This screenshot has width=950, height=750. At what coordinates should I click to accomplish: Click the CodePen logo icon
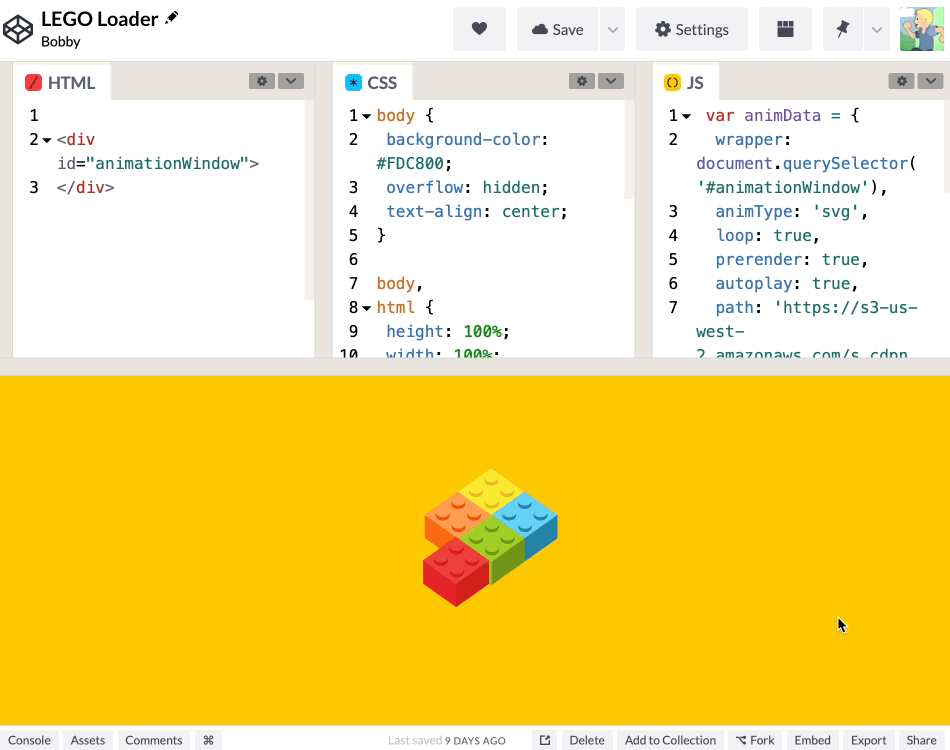coord(18,29)
